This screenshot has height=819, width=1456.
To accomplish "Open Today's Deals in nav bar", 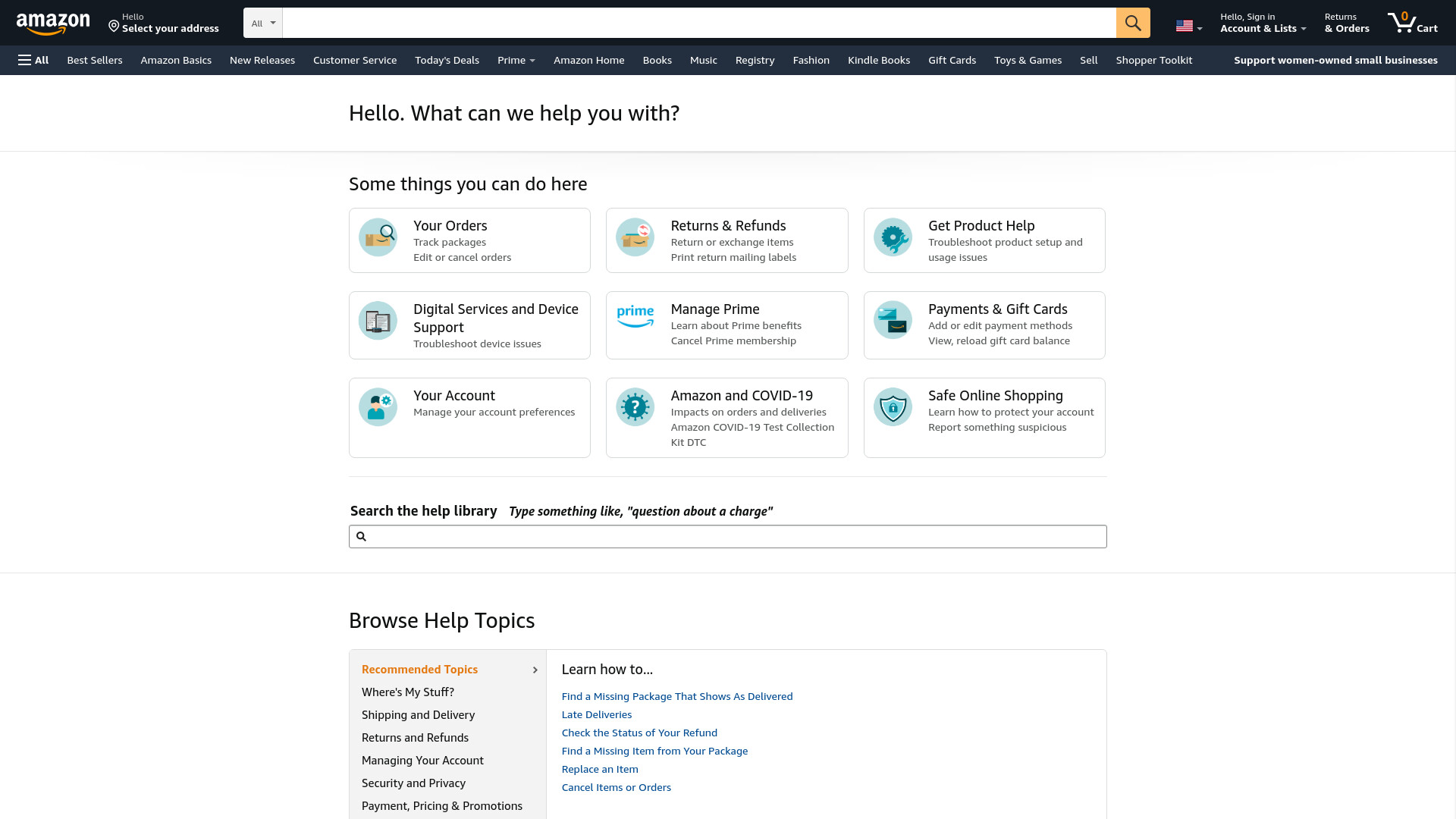I will pos(447,60).
